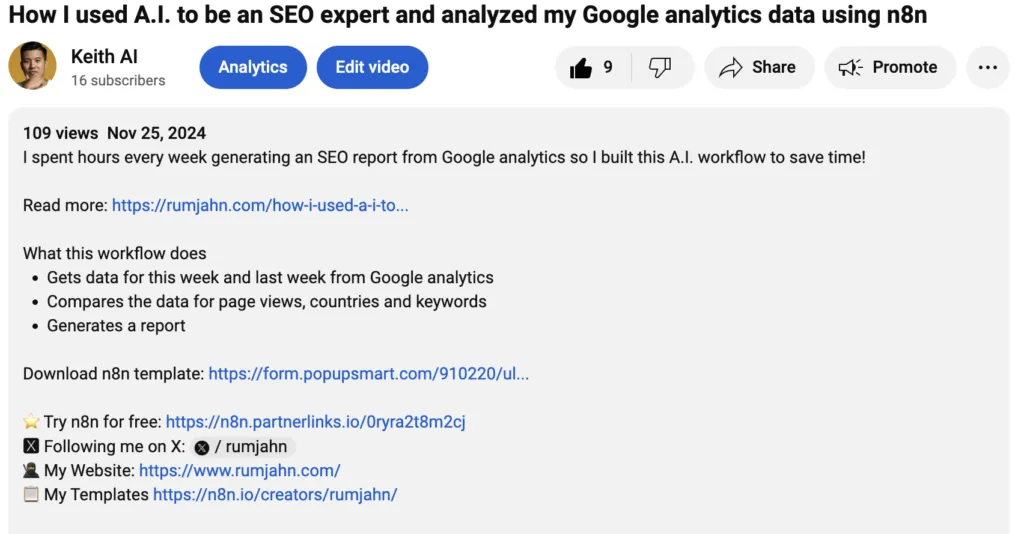Open the / rumjahn X profile link

251,447
